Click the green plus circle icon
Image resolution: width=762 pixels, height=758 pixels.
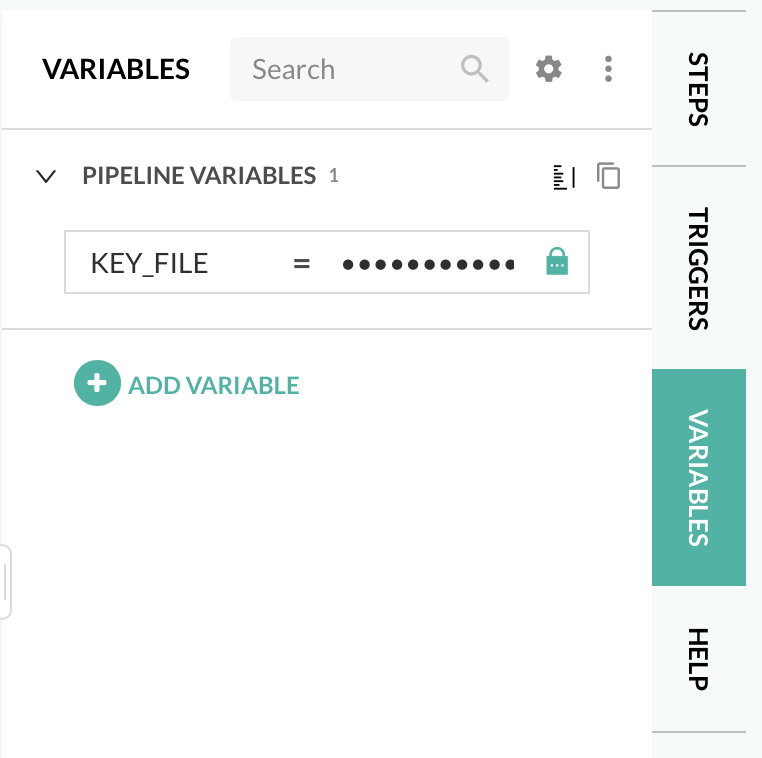tap(97, 384)
